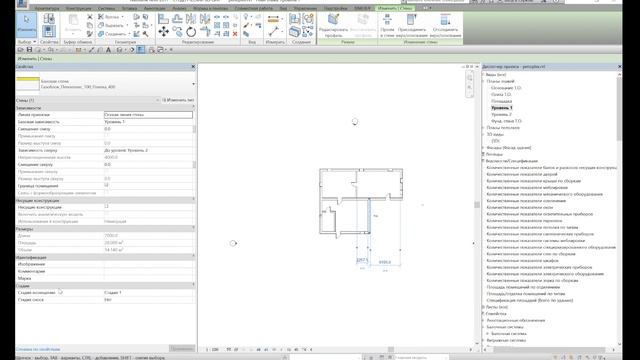Select the Move tool cross-arrows icon
This screenshot has height=360, width=640.
tap(163, 32)
